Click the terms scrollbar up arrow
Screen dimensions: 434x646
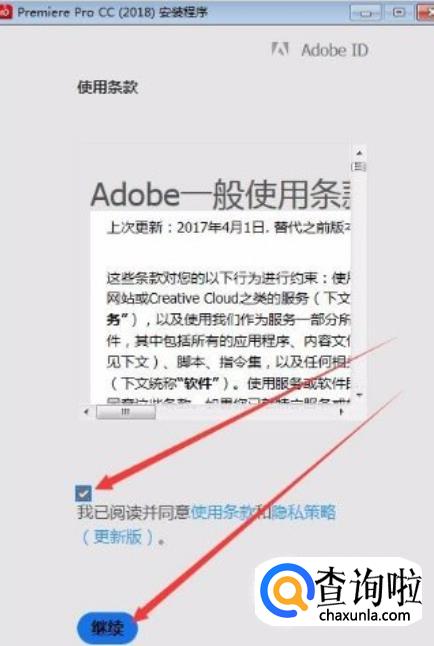point(359,153)
